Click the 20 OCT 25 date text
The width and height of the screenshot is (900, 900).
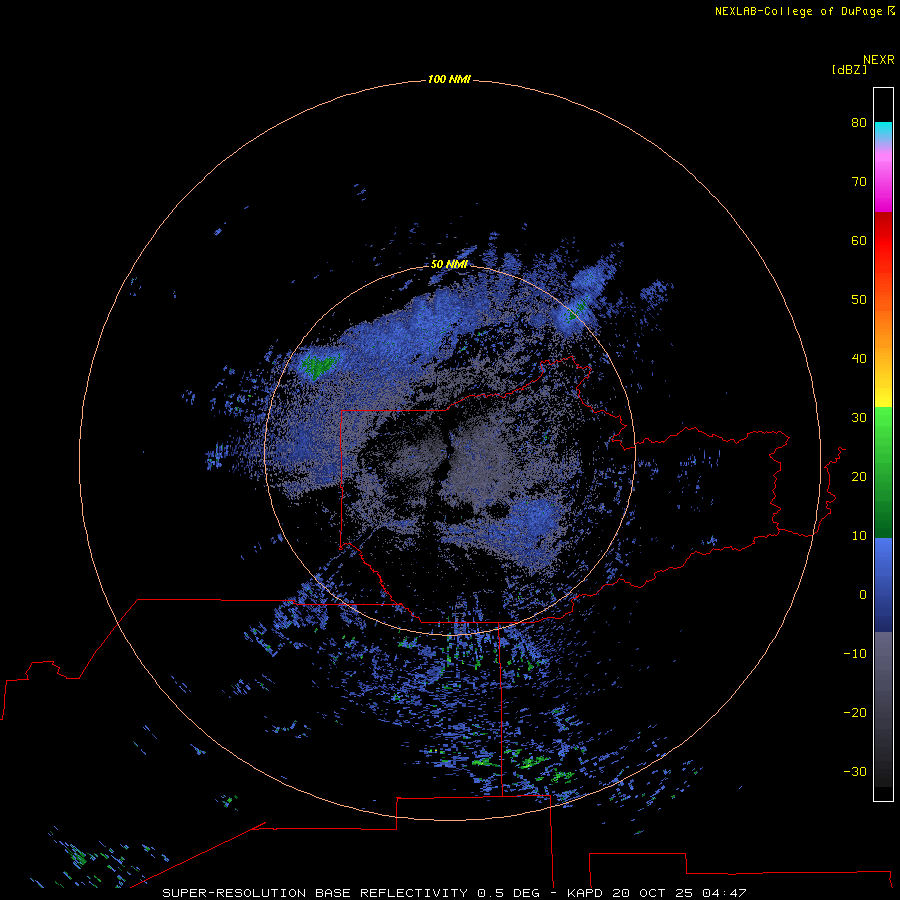[x=653, y=893]
